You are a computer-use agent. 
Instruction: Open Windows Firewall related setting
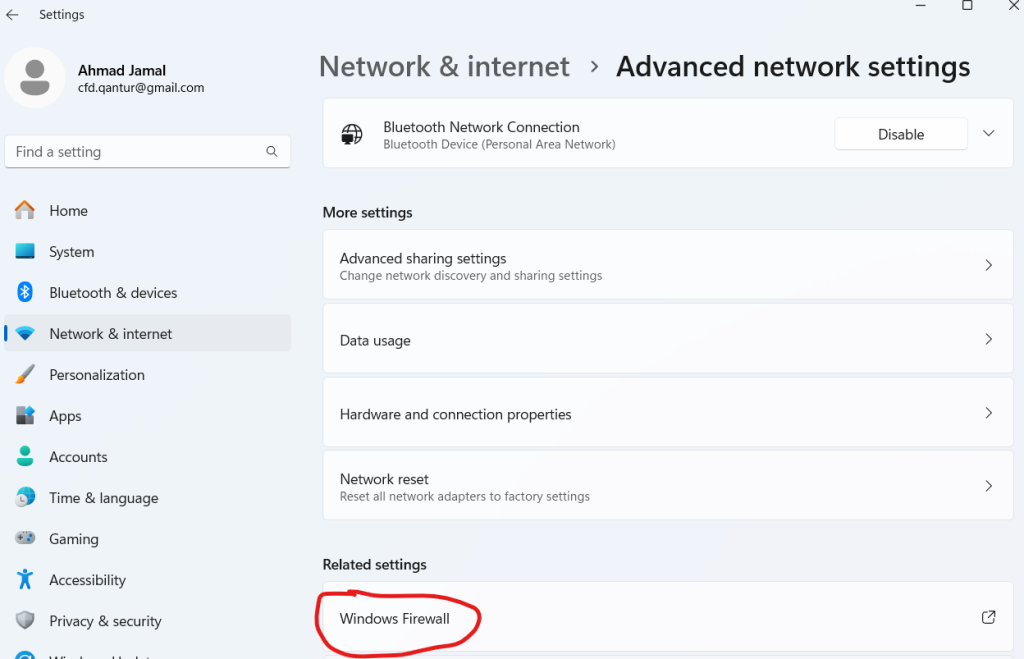coord(395,618)
